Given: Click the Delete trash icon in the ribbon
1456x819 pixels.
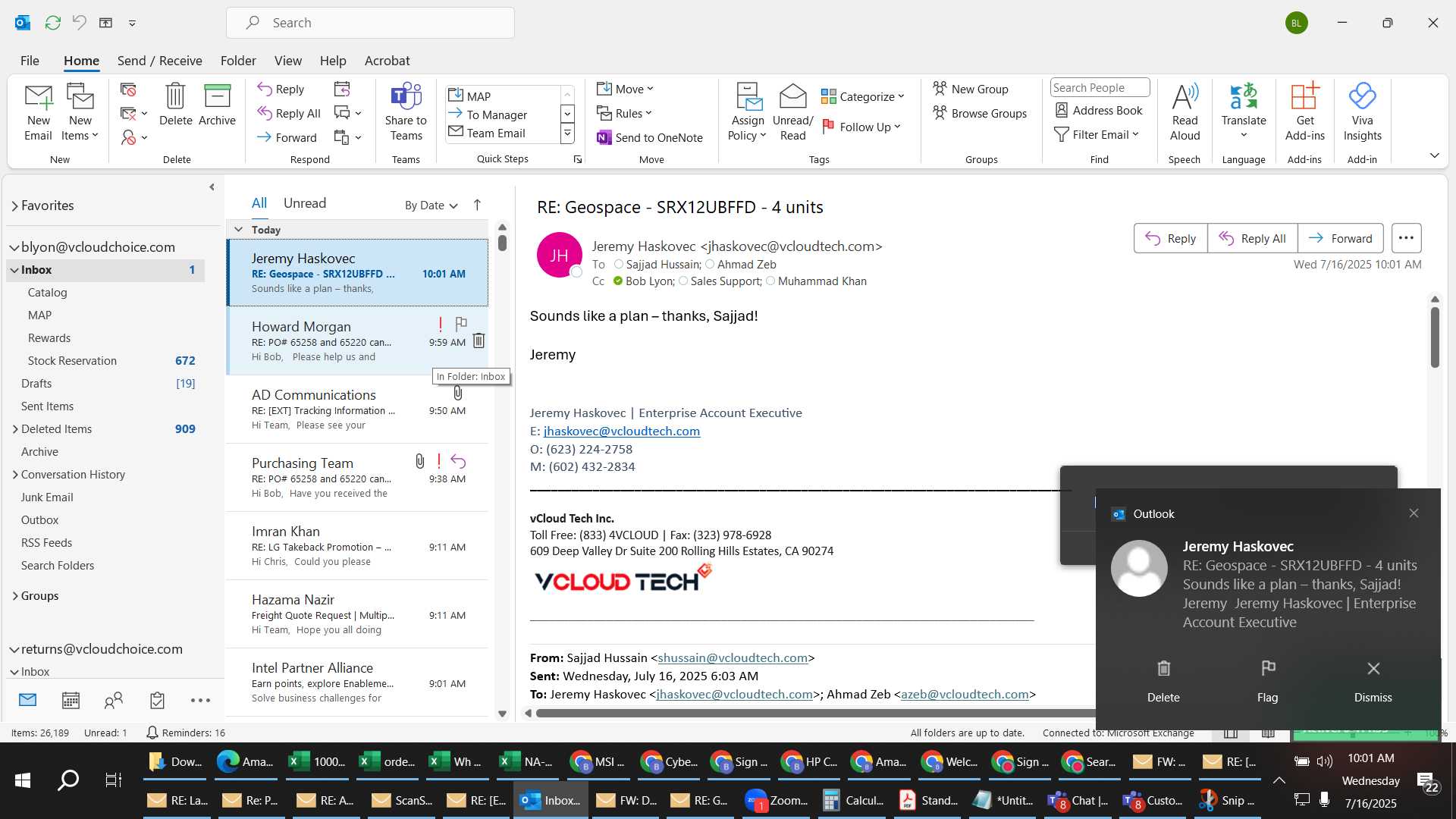Looking at the screenshot, I should click(175, 105).
